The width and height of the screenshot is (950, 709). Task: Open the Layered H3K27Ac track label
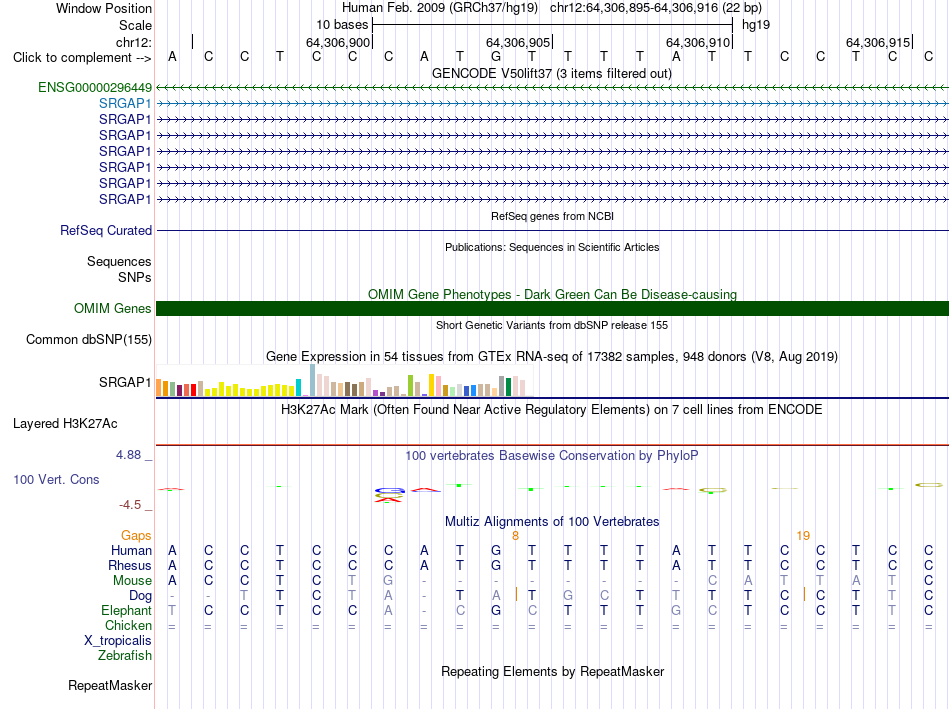point(65,424)
